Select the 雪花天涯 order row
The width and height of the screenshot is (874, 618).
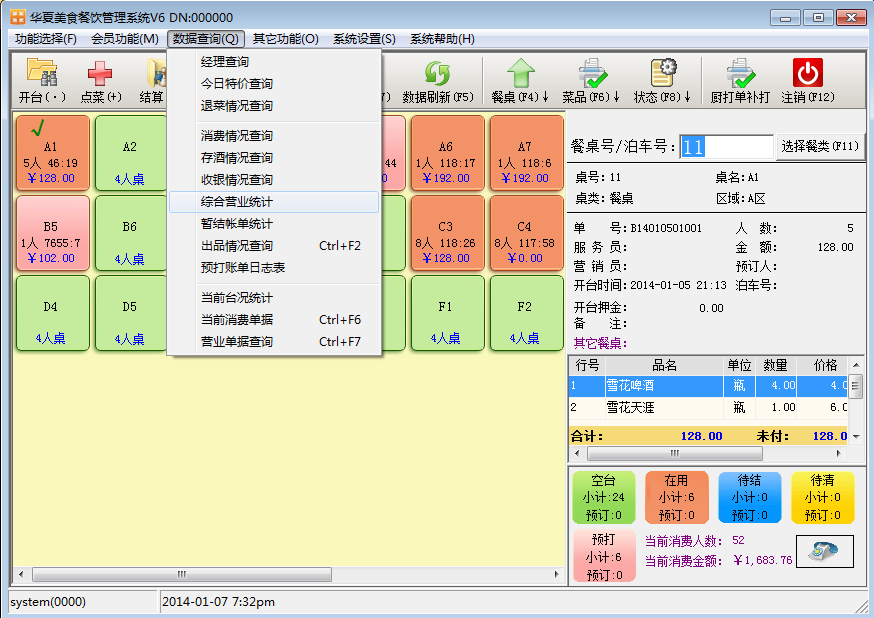(x=658, y=408)
